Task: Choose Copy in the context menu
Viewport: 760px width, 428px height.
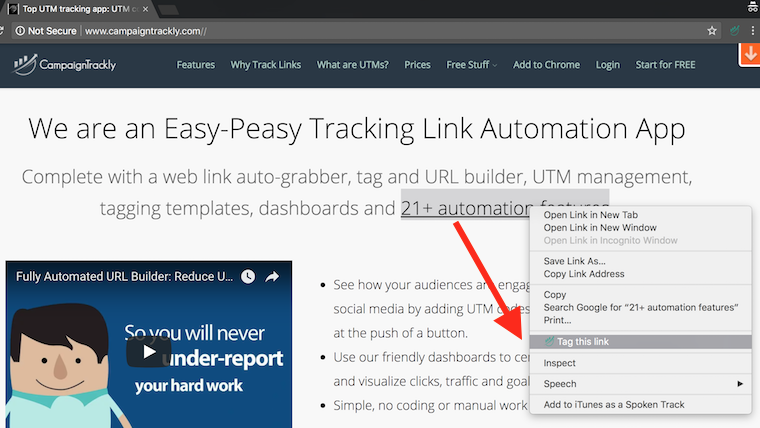Action: pos(640,295)
